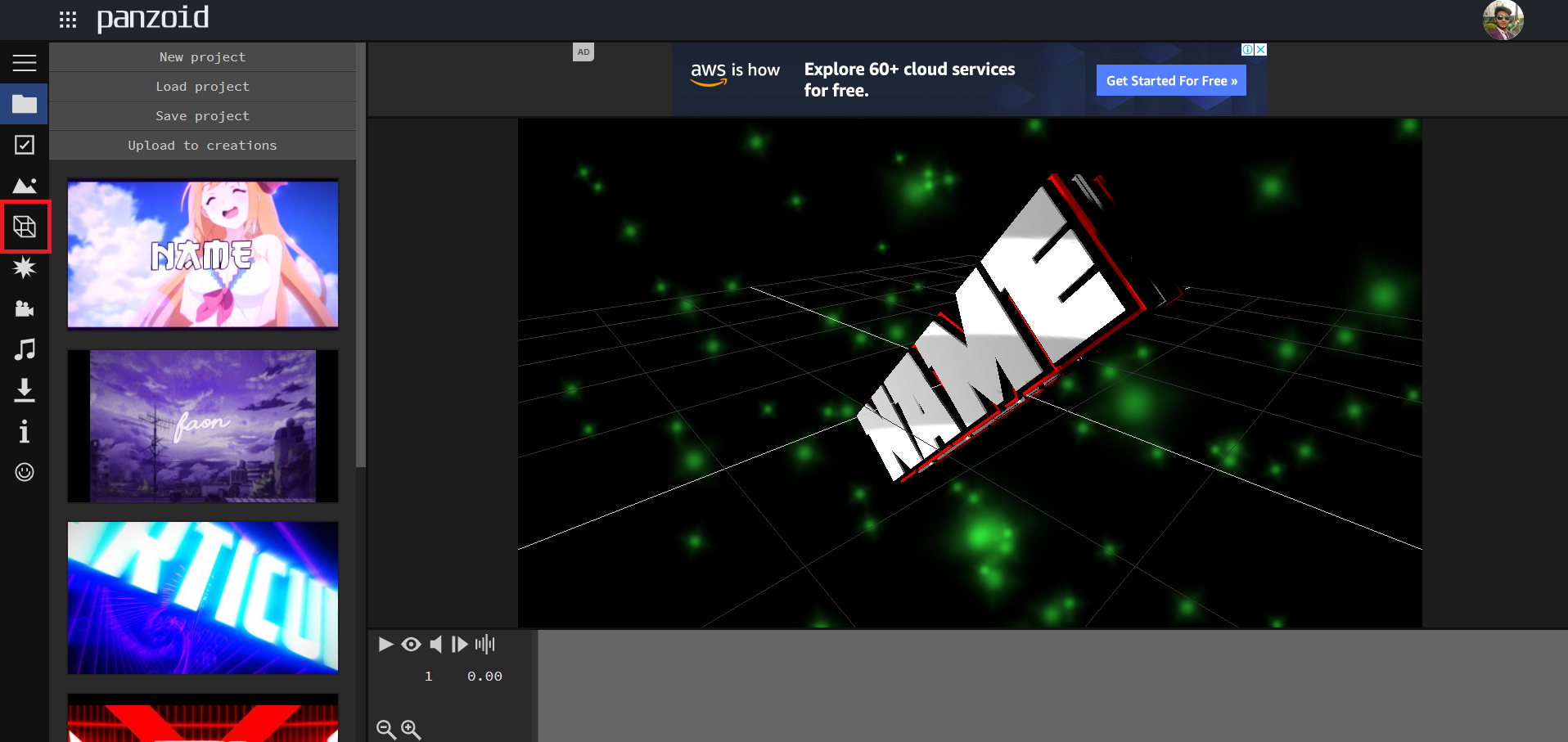The height and width of the screenshot is (742, 1568).
Task: Open the ad info icon
Action: click(1248, 50)
